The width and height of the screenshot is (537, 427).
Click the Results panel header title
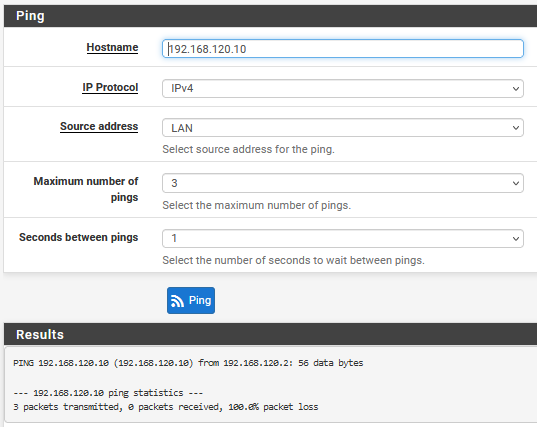(x=40, y=335)
